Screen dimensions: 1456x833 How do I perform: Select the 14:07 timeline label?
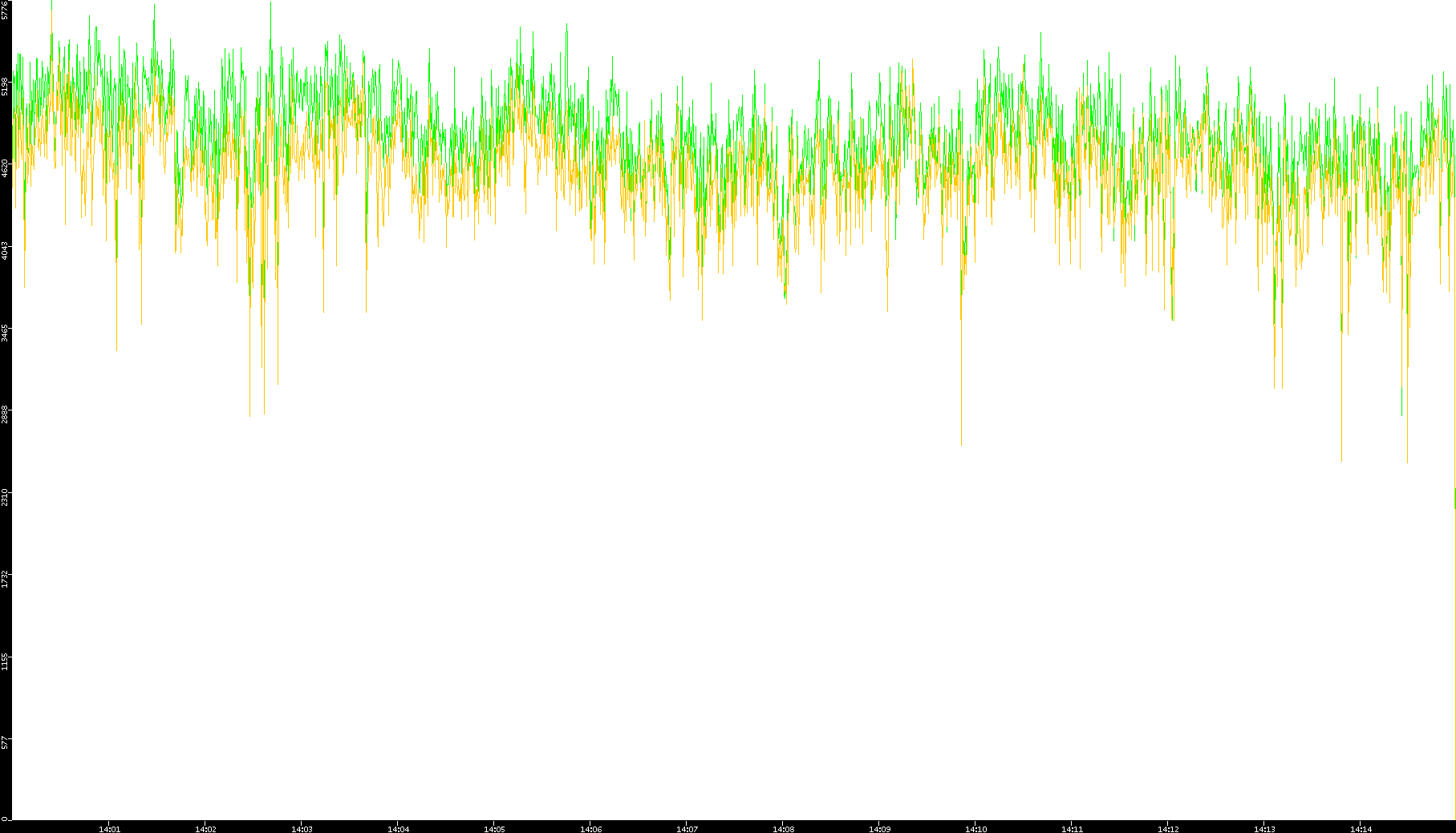687,829
